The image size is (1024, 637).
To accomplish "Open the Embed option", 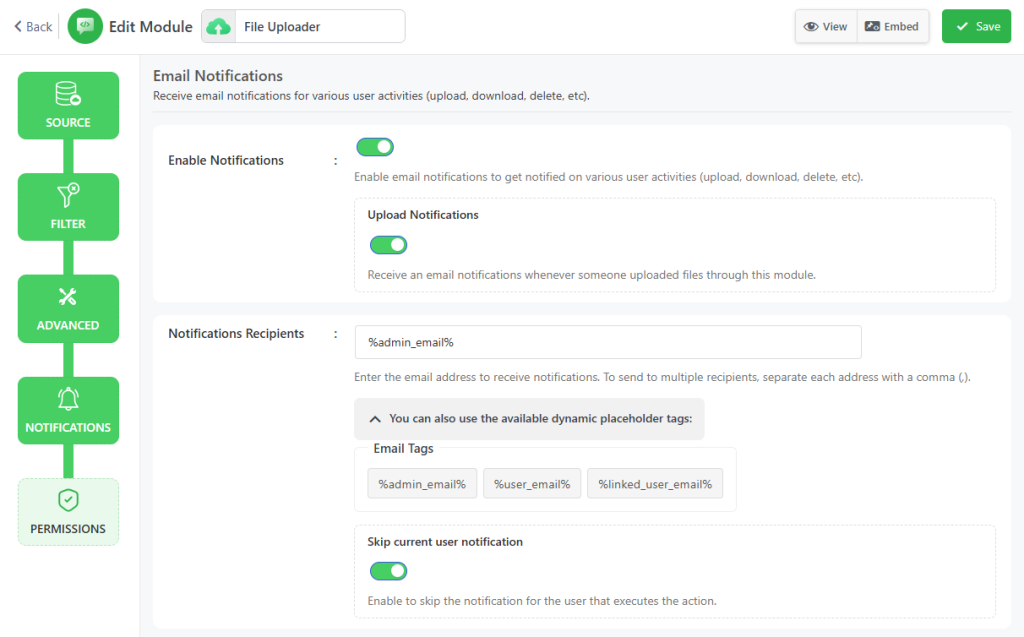I will [x=892, y=27].
